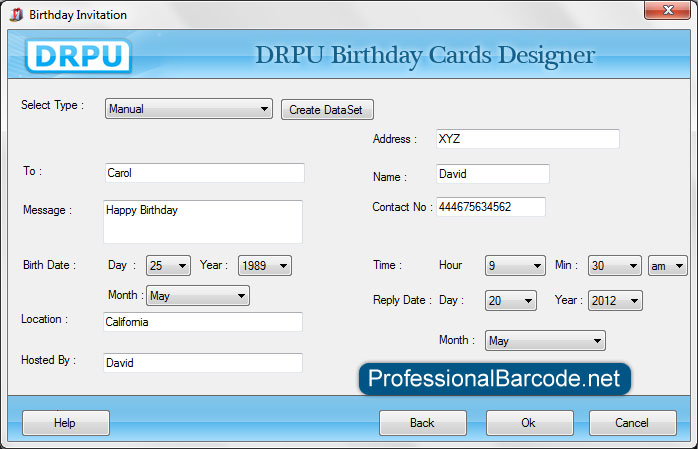
Task: Click the Hosted By field
Action: (203, 363)
